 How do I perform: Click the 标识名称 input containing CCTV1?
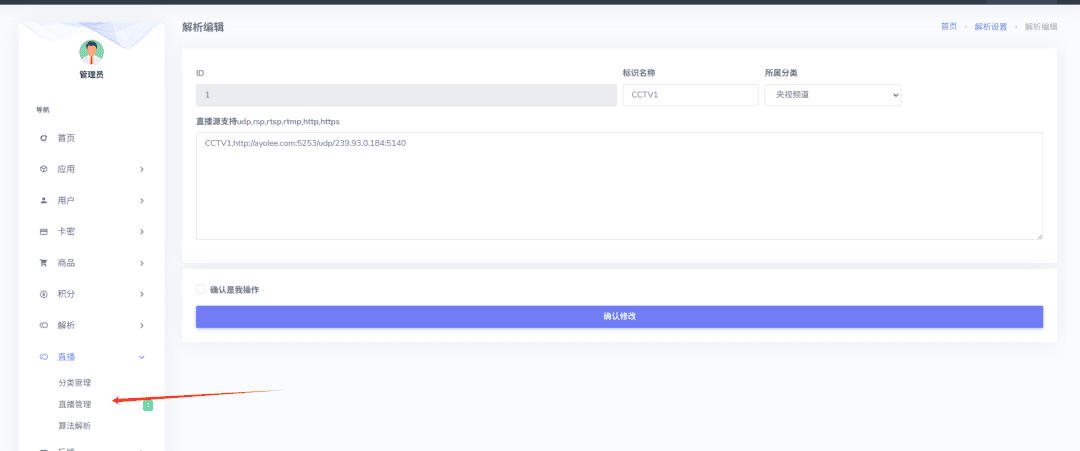[690, 95]
